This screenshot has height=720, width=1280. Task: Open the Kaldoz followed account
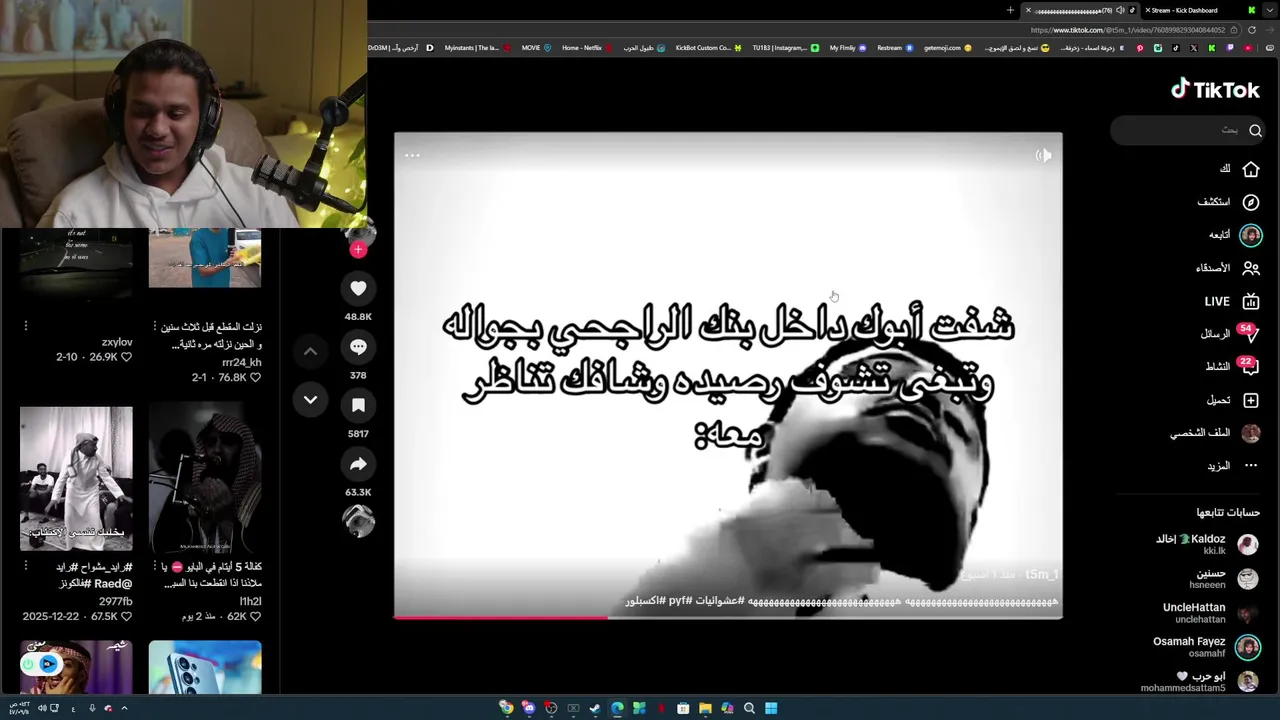pyautogui.click(x=1207, y=544)
